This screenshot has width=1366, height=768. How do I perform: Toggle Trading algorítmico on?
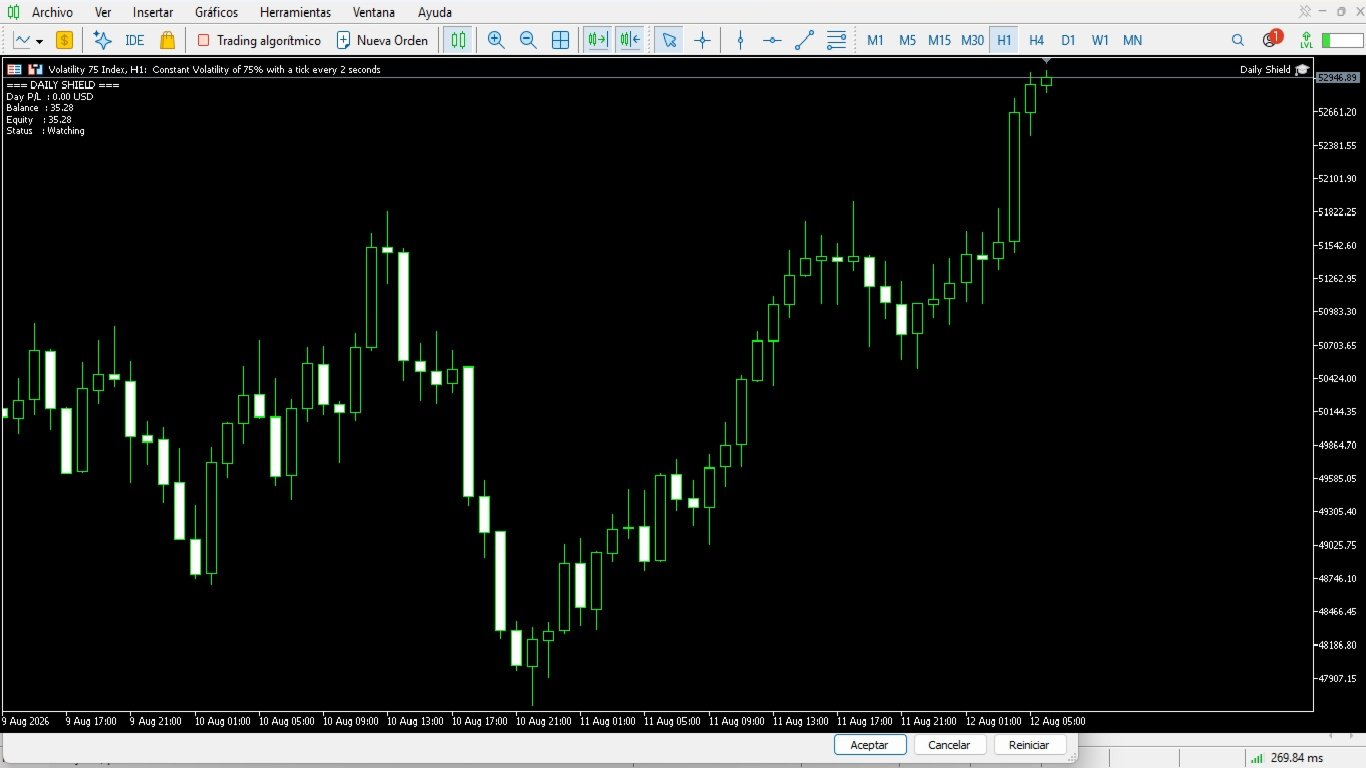tap(259, 40)
